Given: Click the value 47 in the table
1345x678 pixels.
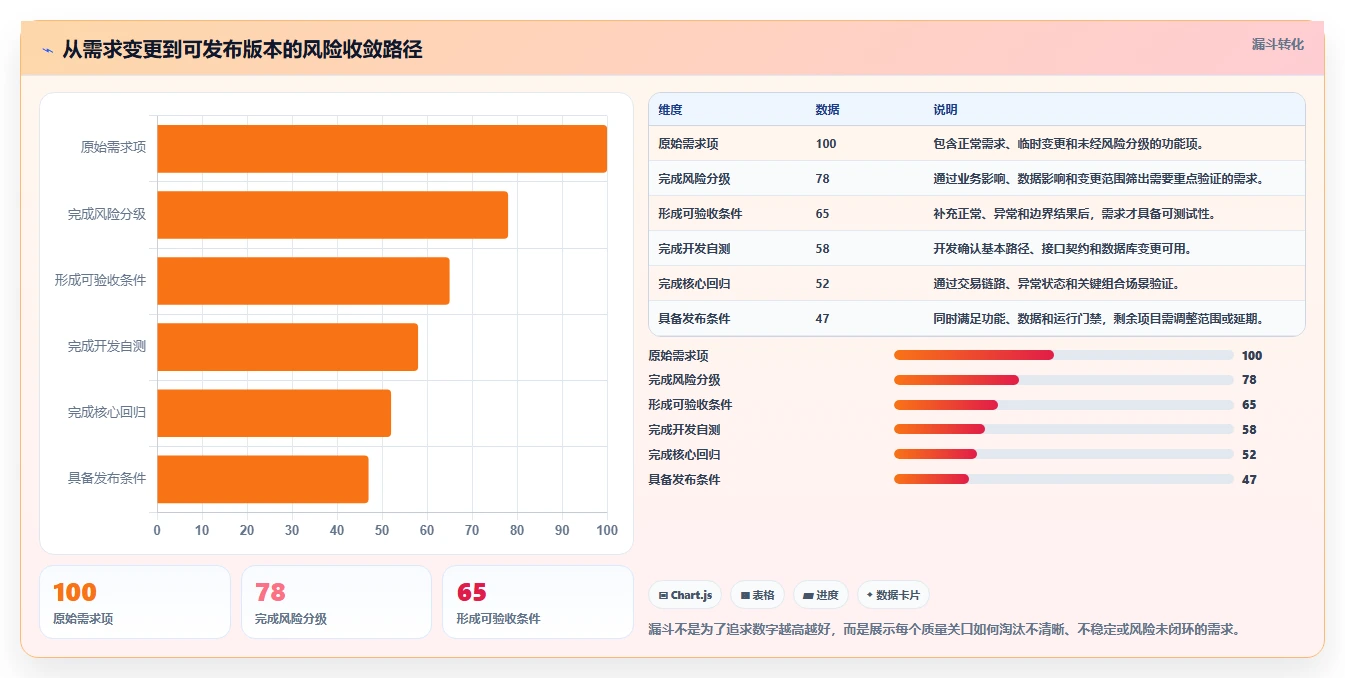Looking at the screenshot, I should point(822,319).
